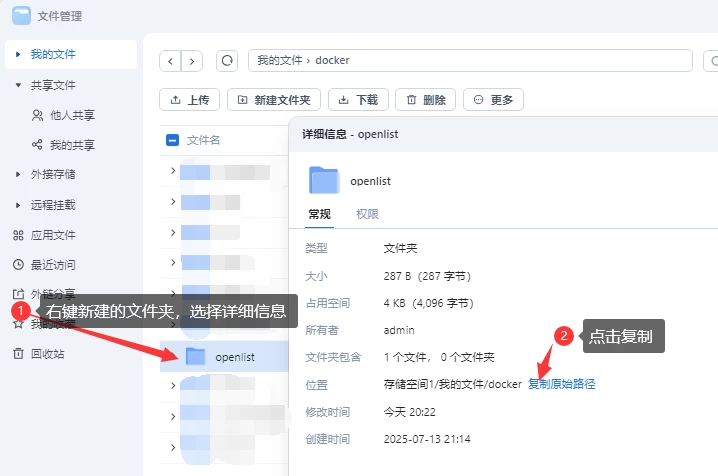Viewport: 718px width, 476px height.
Task: Open the More (更多) actions button
Action: [493, 100]
